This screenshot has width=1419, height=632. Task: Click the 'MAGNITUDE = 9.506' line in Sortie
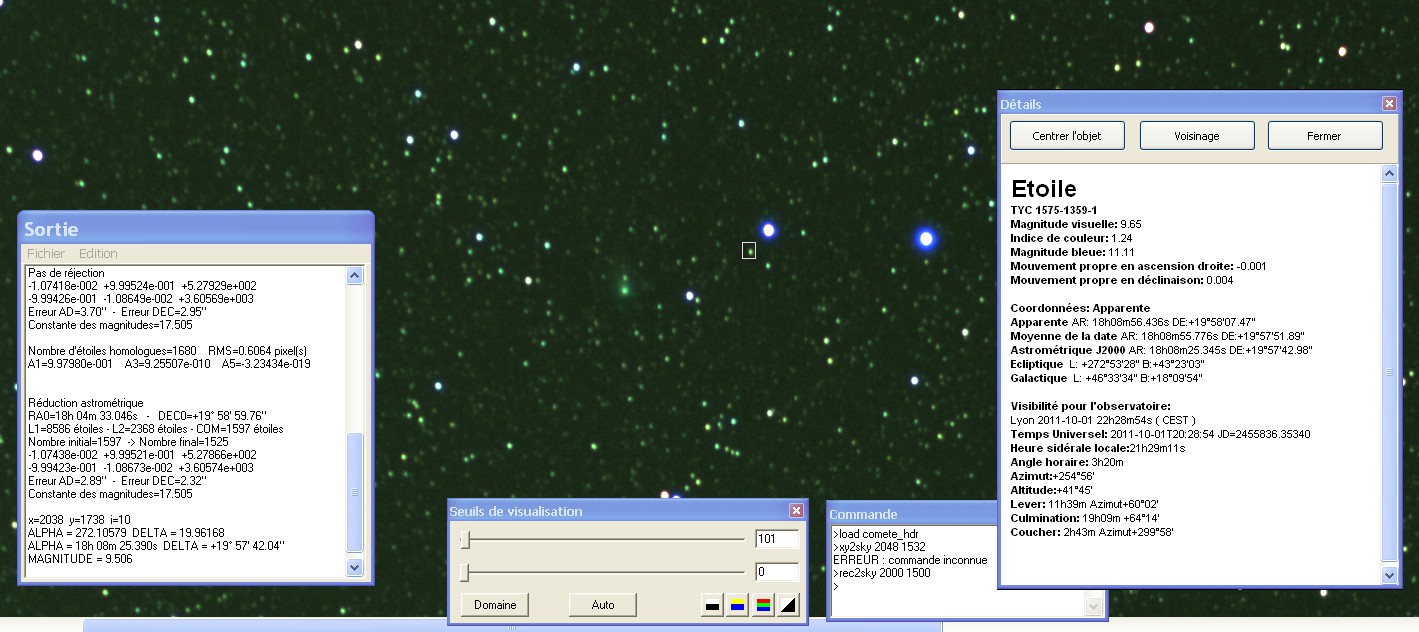click(80, 559)
